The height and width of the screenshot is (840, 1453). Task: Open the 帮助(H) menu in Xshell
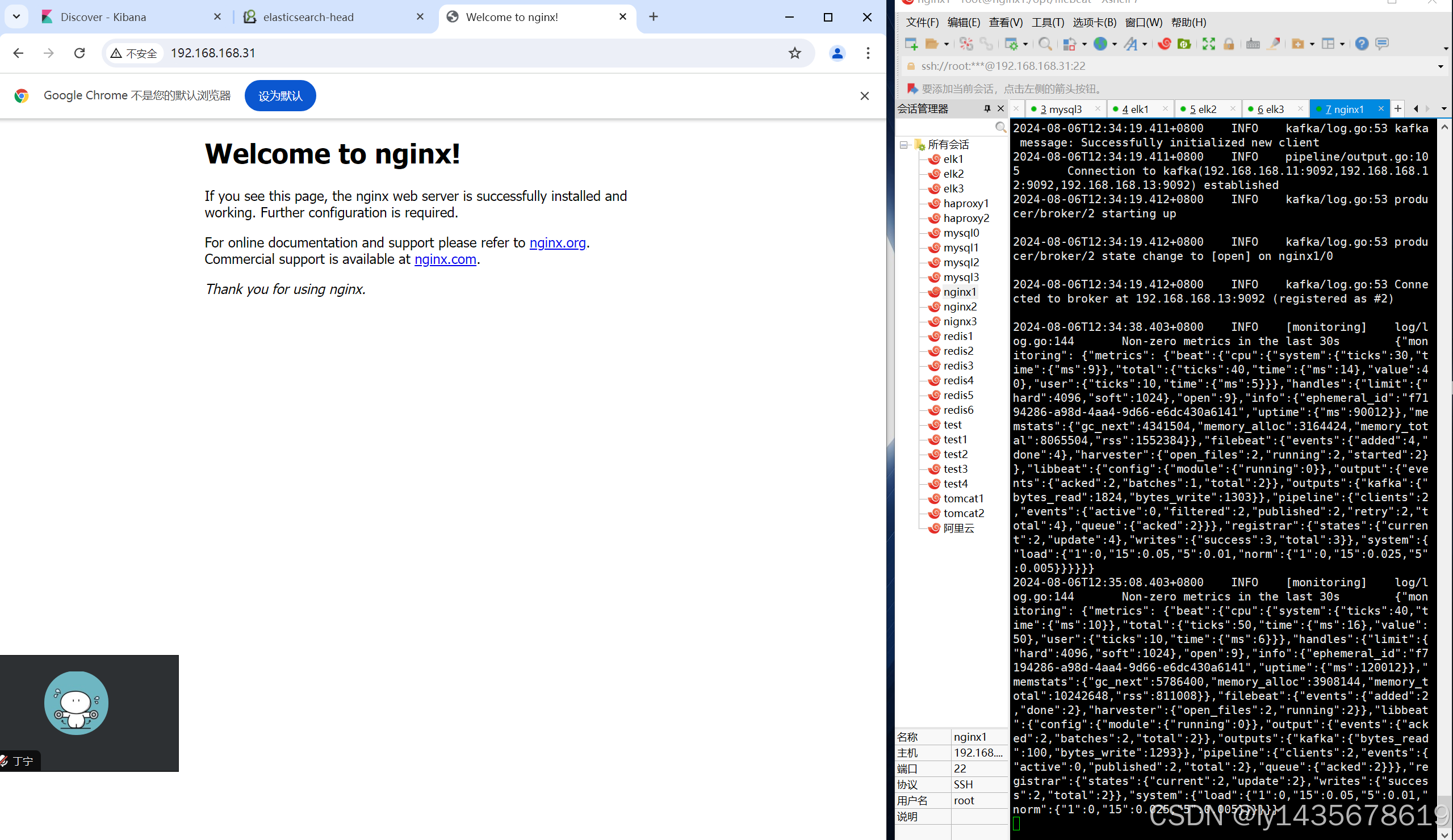point(1188,23)
